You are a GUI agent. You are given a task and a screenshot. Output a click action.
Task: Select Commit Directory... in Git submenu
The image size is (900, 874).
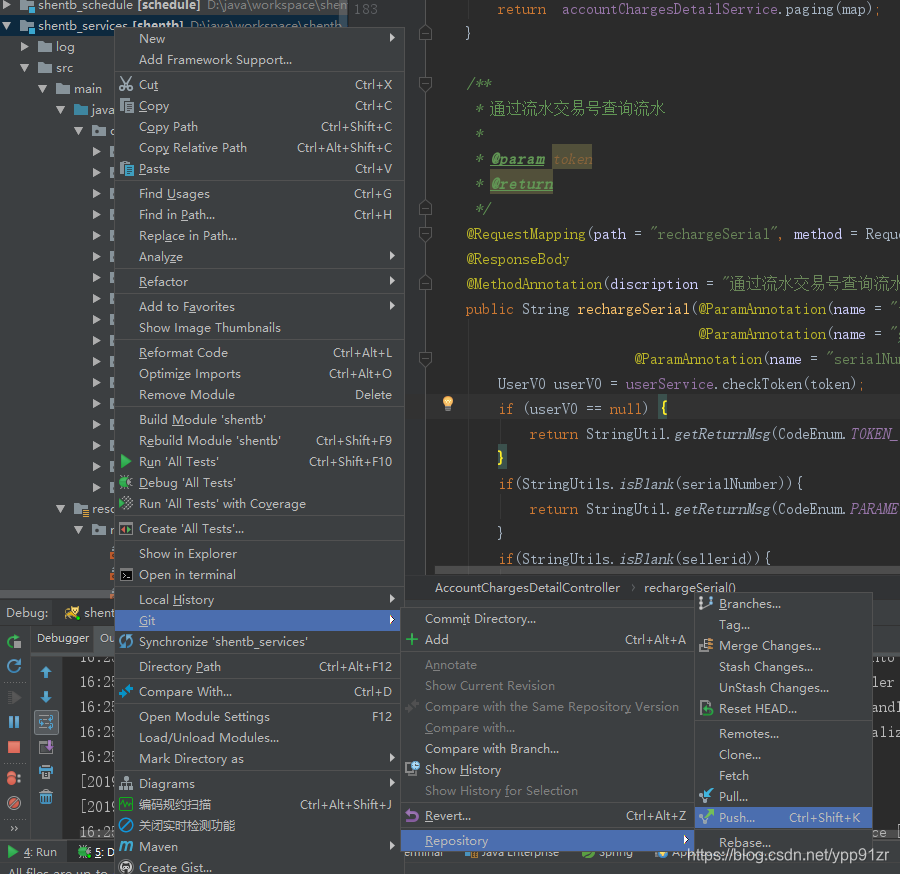[x=547, y=619]
